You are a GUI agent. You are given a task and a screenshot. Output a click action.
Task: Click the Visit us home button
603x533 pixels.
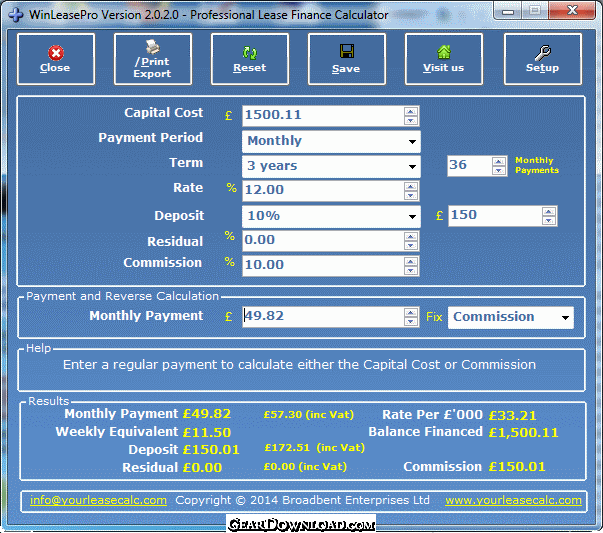tap(444, 59)
